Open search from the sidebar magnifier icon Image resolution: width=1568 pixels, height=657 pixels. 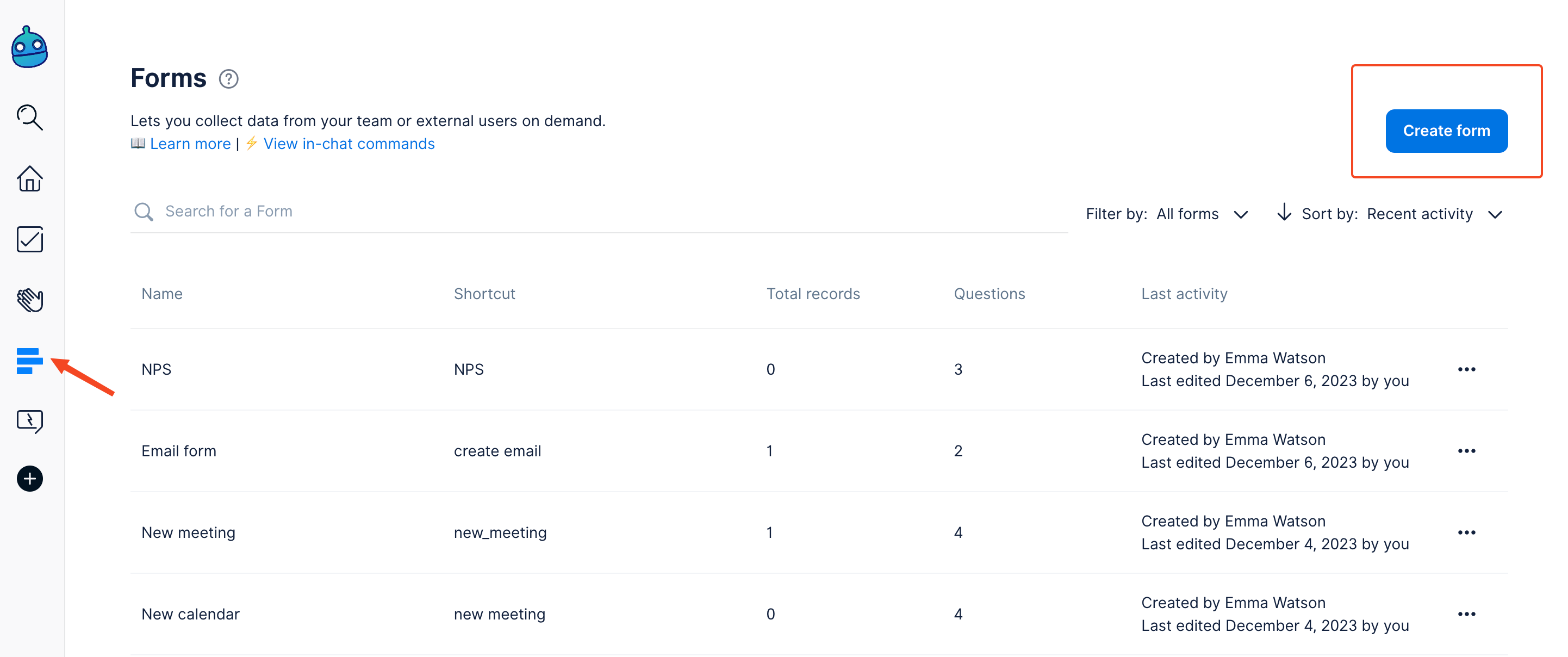point(29,117)
